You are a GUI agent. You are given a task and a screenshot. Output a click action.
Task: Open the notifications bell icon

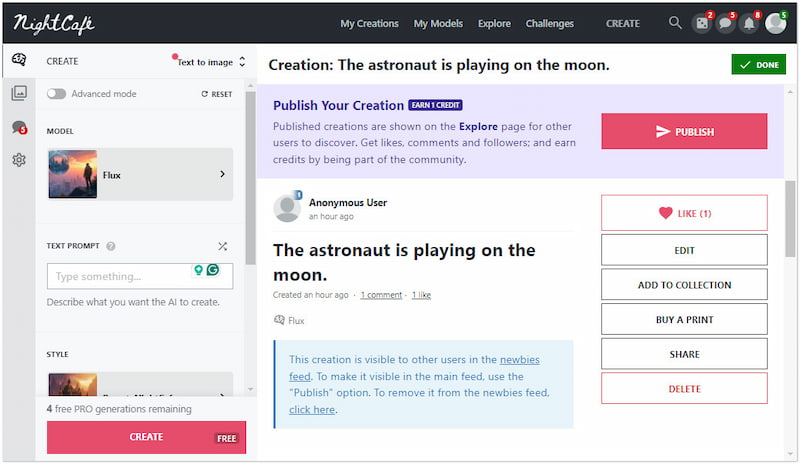[x=749, y=23]
